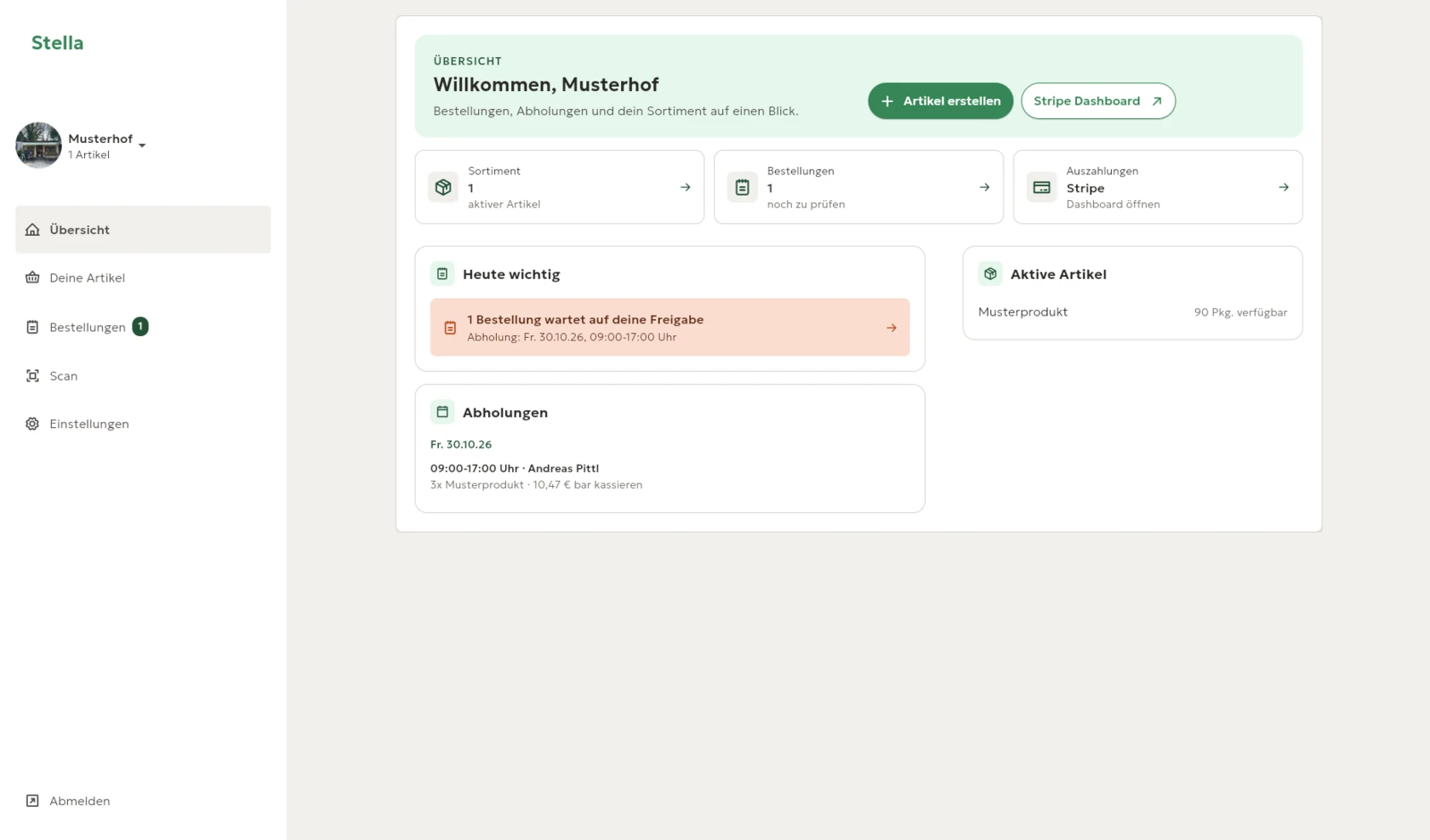Click '1 Artikel' under Musterhof name

(89, 155)
